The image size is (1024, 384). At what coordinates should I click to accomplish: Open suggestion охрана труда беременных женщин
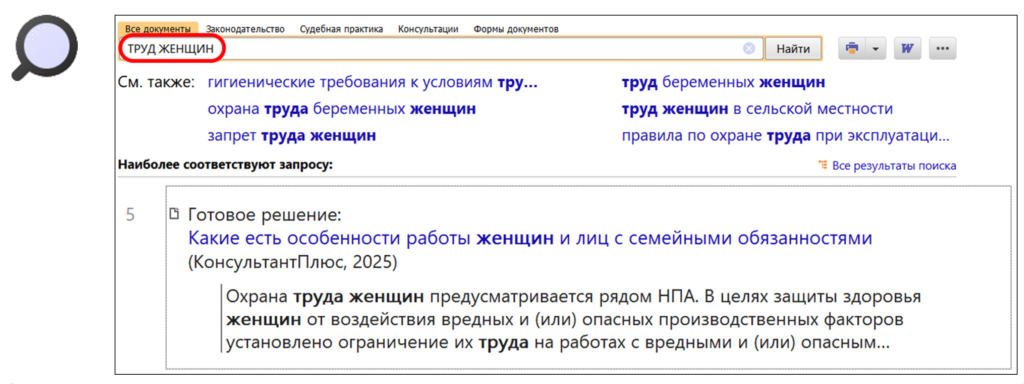341,109
